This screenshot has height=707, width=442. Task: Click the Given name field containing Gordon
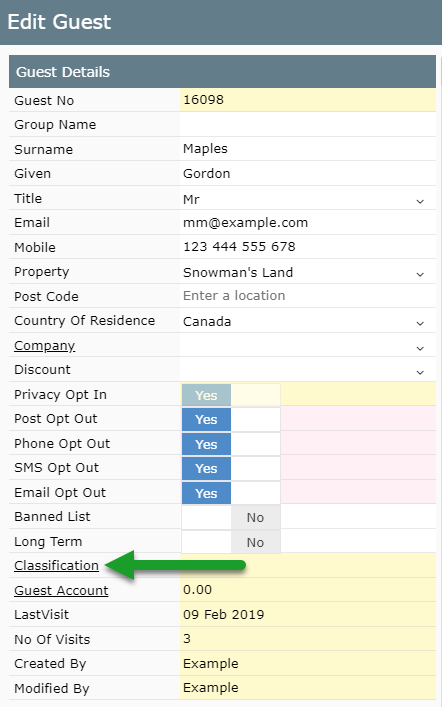coord(308,174)
